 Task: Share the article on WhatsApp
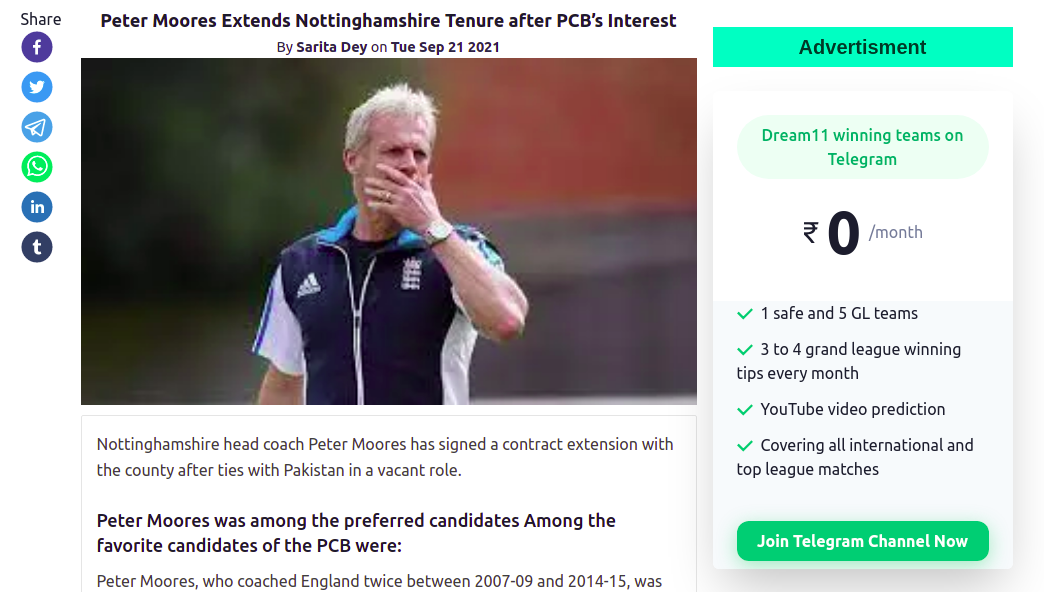37,167
